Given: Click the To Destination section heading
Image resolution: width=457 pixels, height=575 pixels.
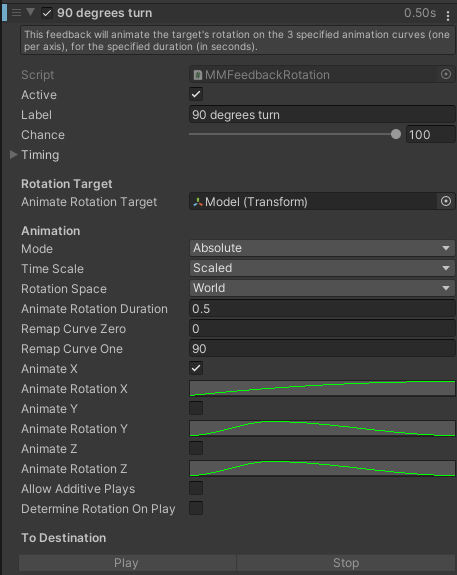Looking at the screenshot, I should [63, 538].
